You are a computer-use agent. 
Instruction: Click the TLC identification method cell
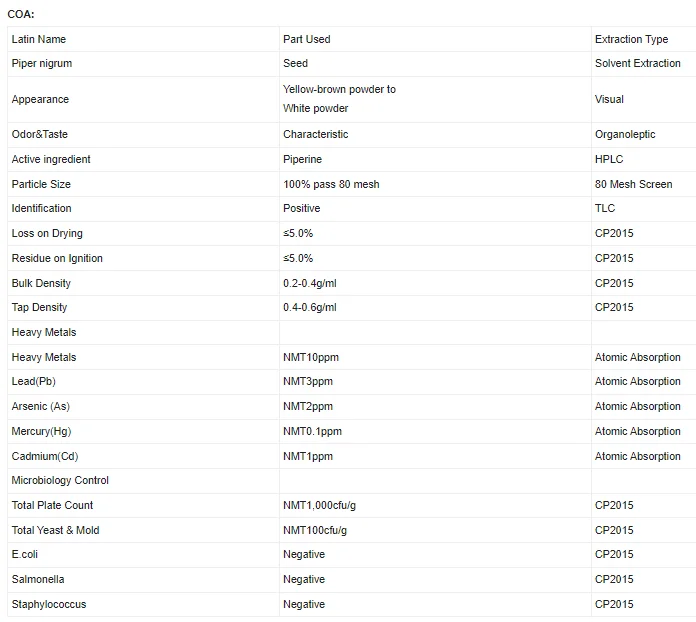click(x=644, y=209)
